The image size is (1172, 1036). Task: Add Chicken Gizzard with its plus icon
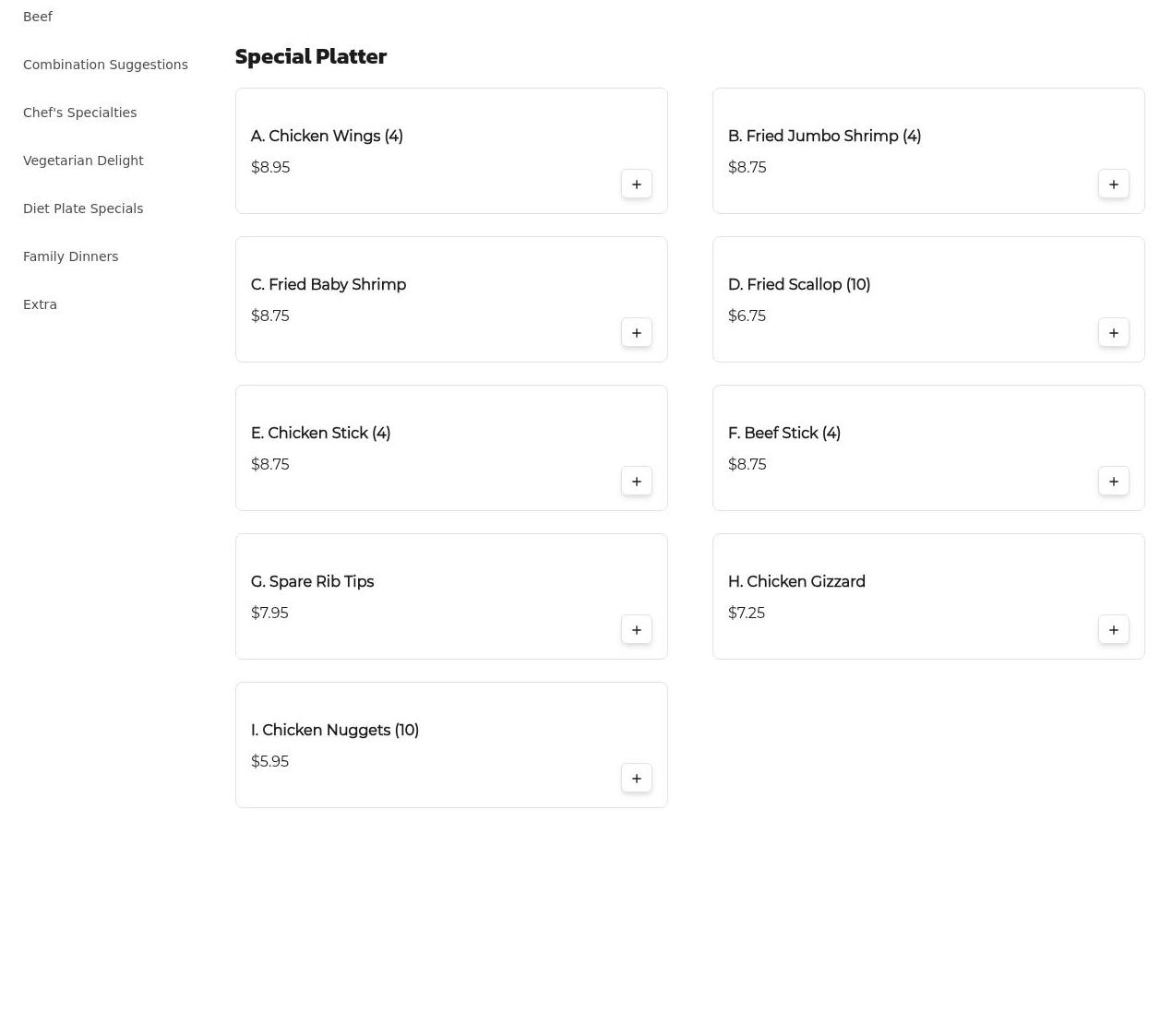point(1113,629)
